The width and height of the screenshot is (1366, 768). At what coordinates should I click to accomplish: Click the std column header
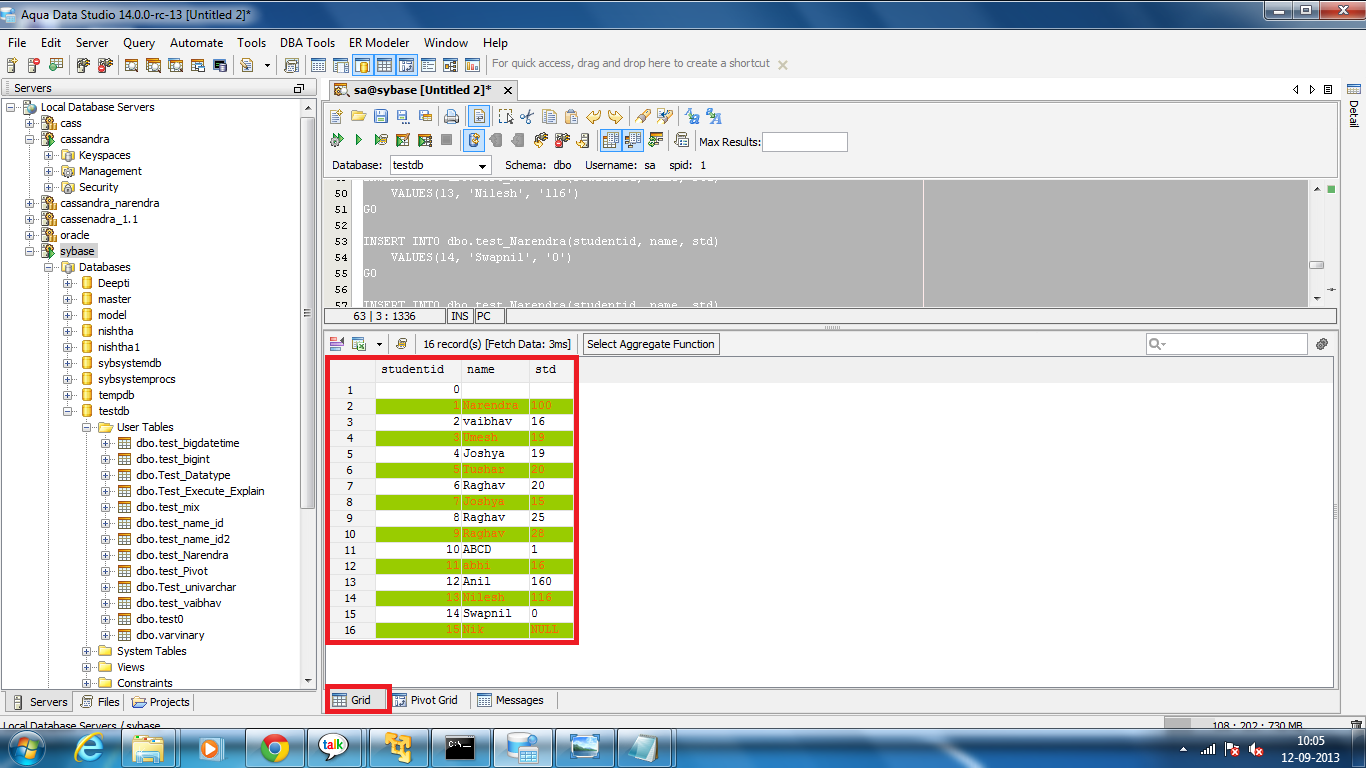(552, 369)
